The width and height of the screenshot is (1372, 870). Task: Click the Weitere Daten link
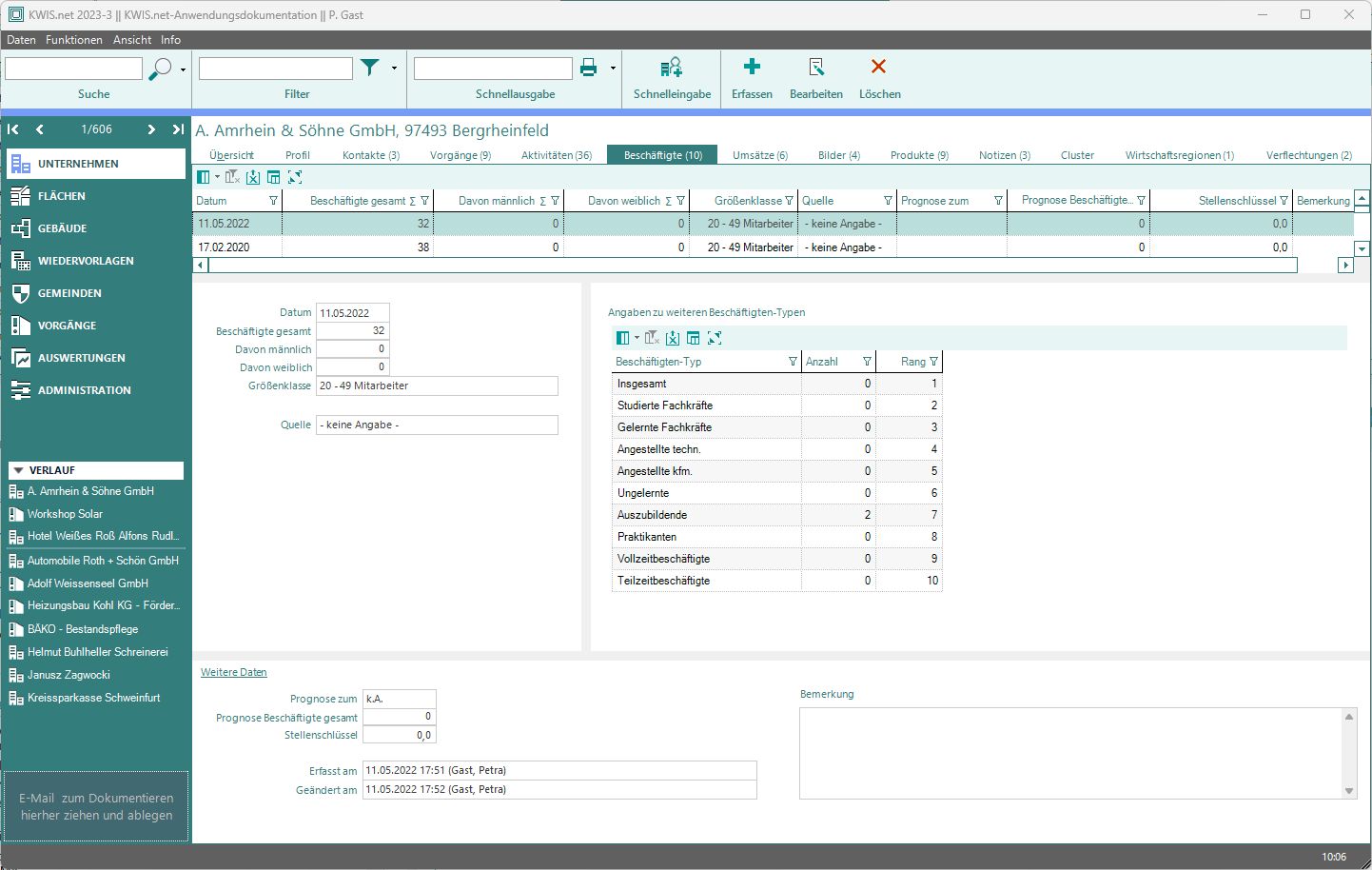[234, 672]
